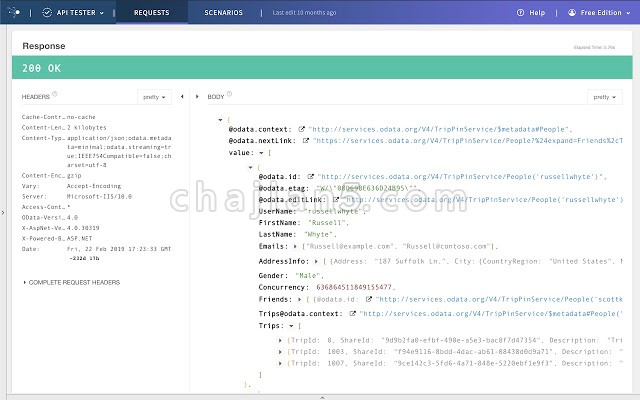Click the Vary Accept-Encoding header value
640x400 pixels.
point(94,186)
